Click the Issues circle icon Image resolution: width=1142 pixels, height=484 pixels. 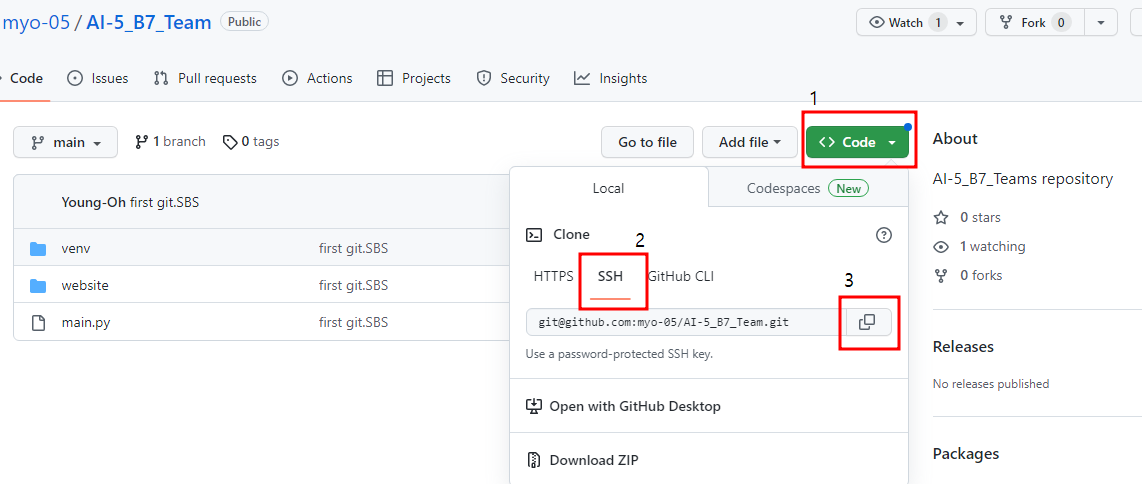tap(74, 78)
